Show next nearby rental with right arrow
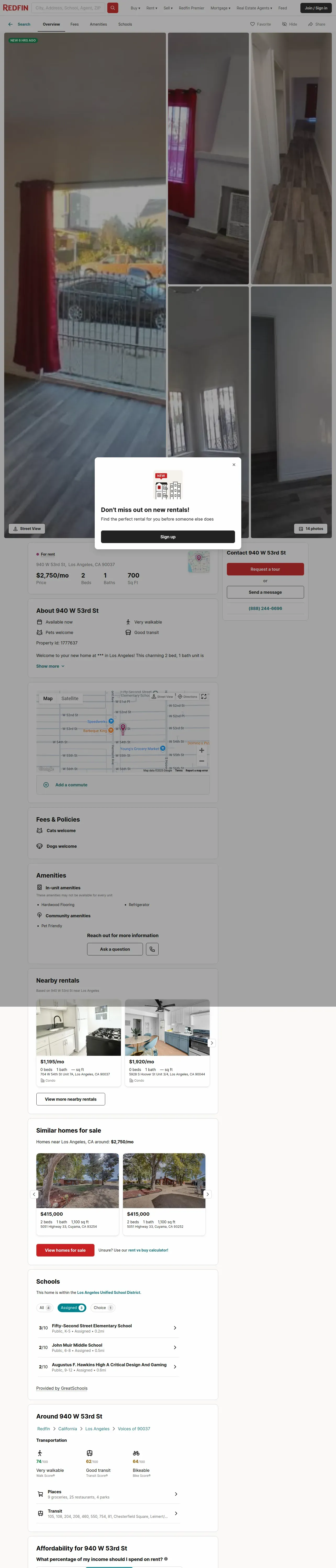Screen dimensions: 336x1568 tap(212, 1043)
